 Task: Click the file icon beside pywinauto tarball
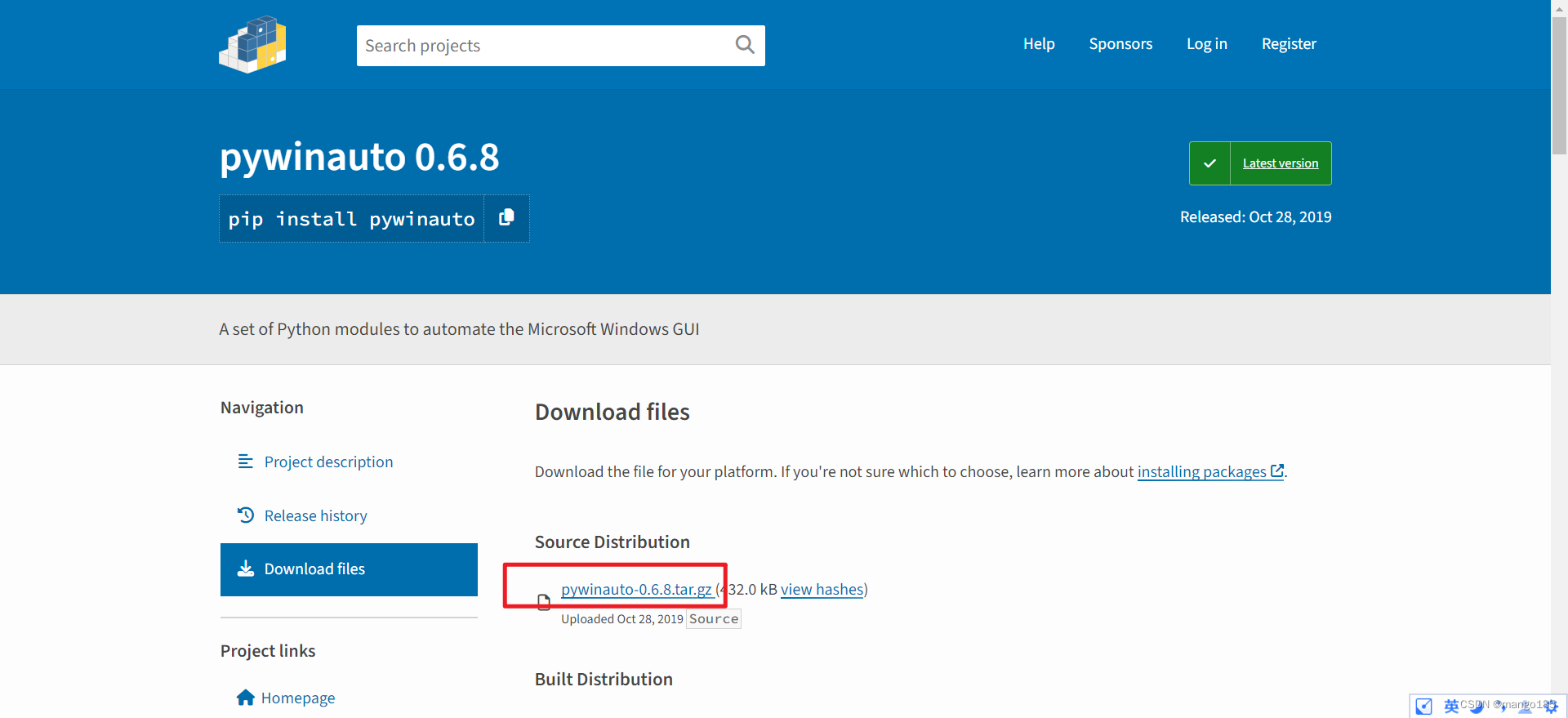pyautogui.click(x=544, y=602)
